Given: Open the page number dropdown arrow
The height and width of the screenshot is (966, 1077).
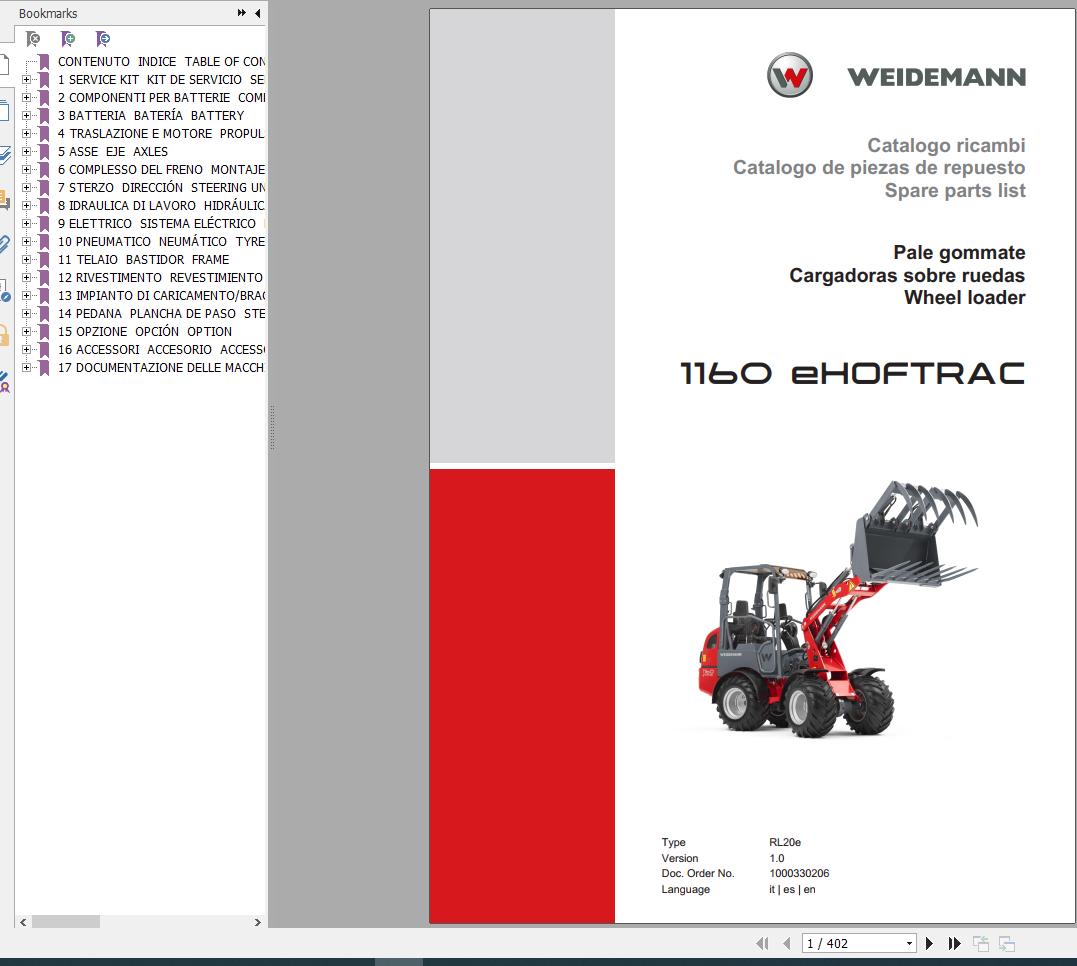Looking at the screenshot, I should [909, 943].
